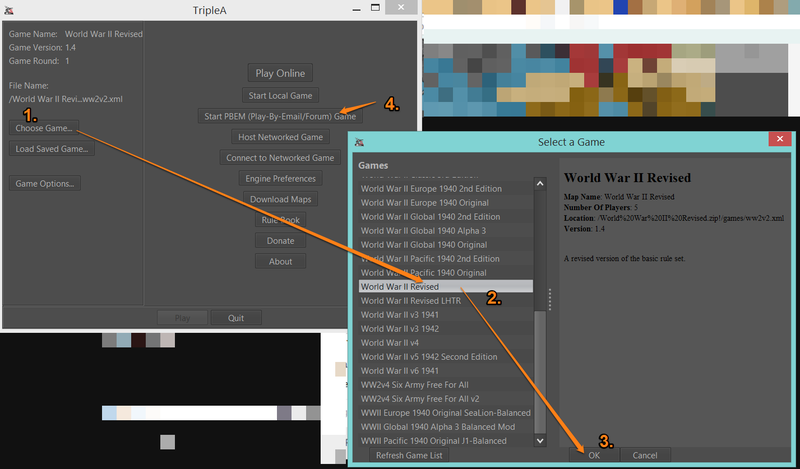Open the Rule Book
This screenshot has height=469, width=800.
point(280,220)
